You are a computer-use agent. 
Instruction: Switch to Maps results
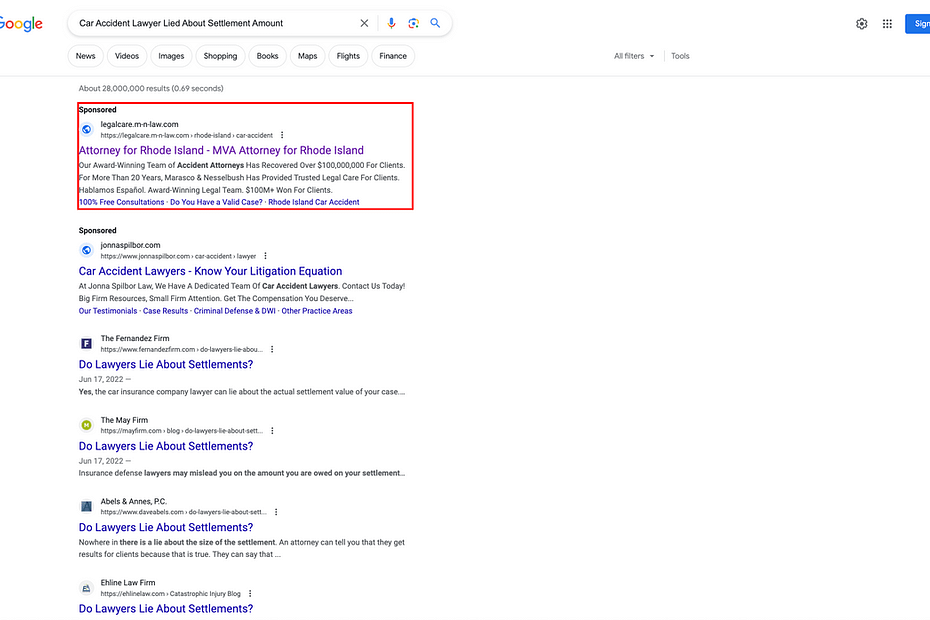(x=307, y=56)
